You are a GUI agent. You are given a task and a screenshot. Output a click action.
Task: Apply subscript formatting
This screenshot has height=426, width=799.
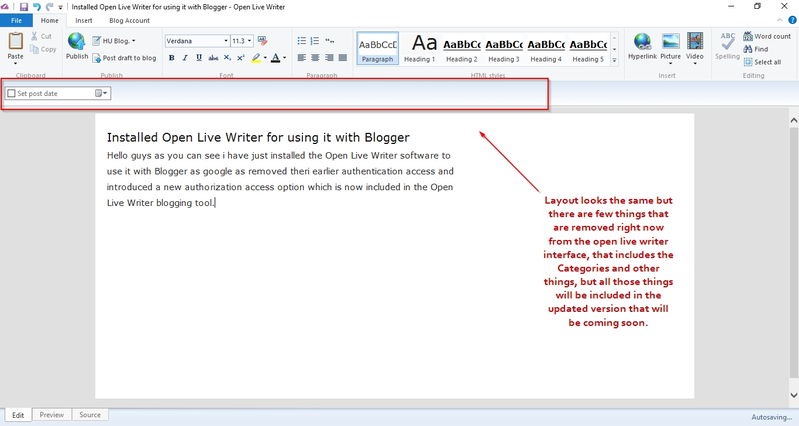[x=227, y=58]
